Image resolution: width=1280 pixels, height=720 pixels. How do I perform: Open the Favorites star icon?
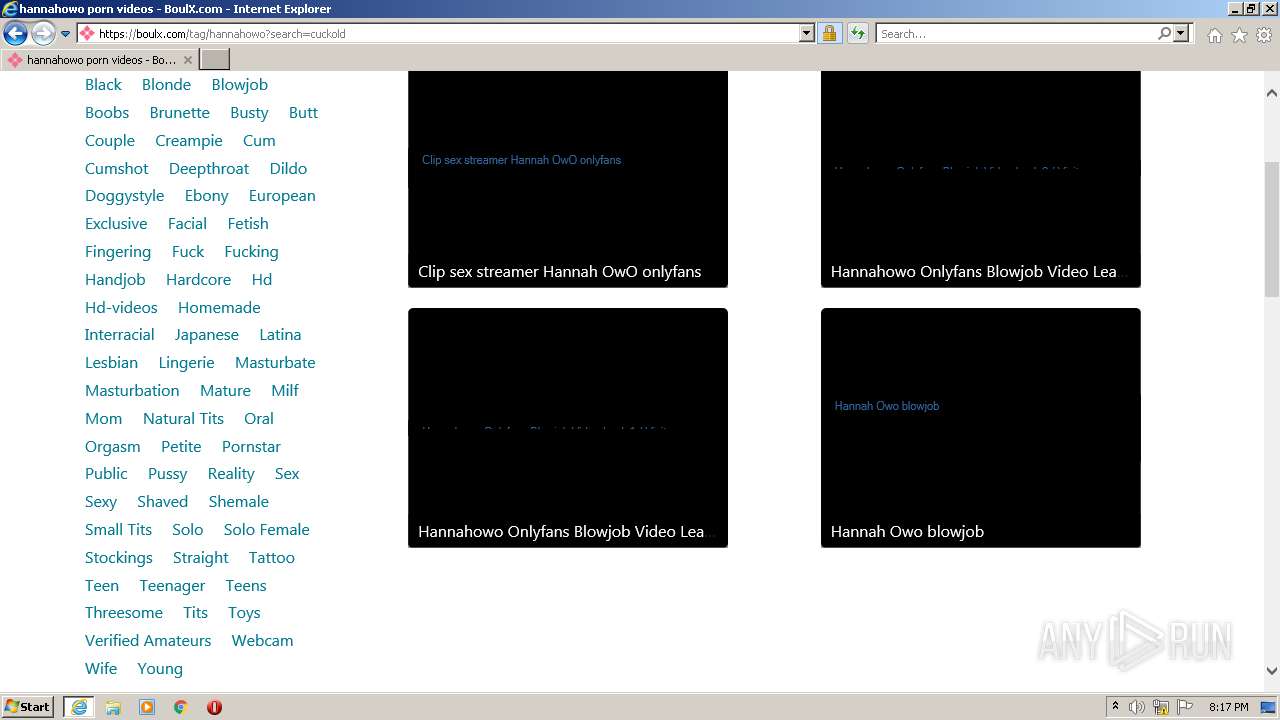click(1239, 35)
